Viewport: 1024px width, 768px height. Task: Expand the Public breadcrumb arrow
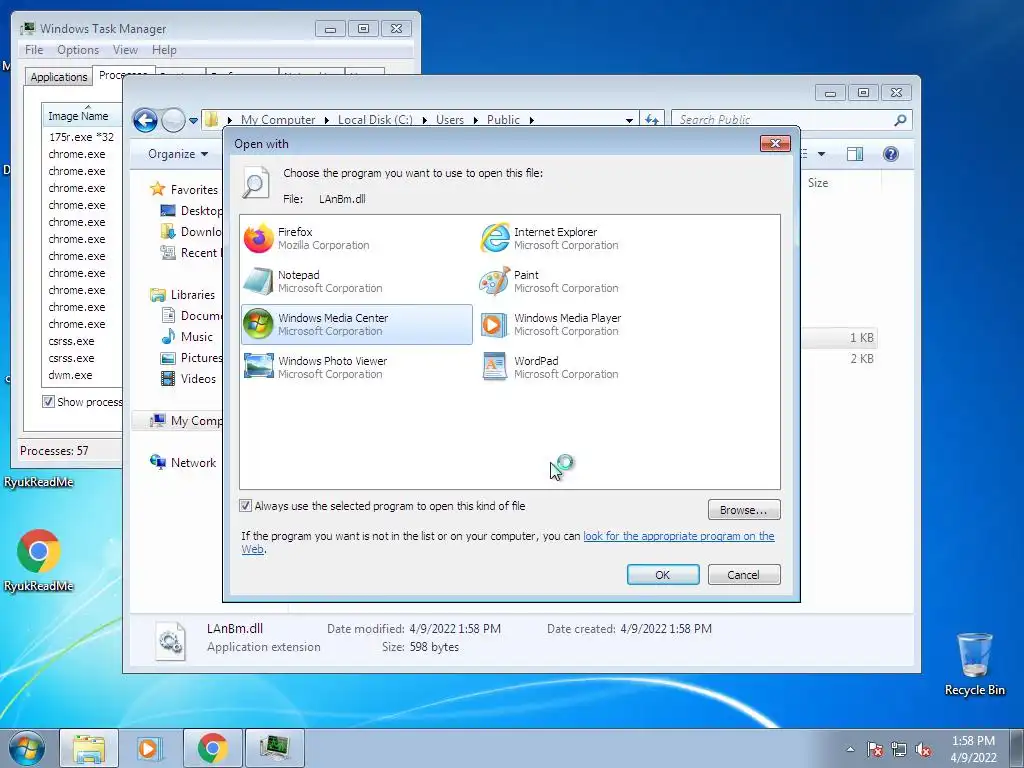tap(532, 120)
